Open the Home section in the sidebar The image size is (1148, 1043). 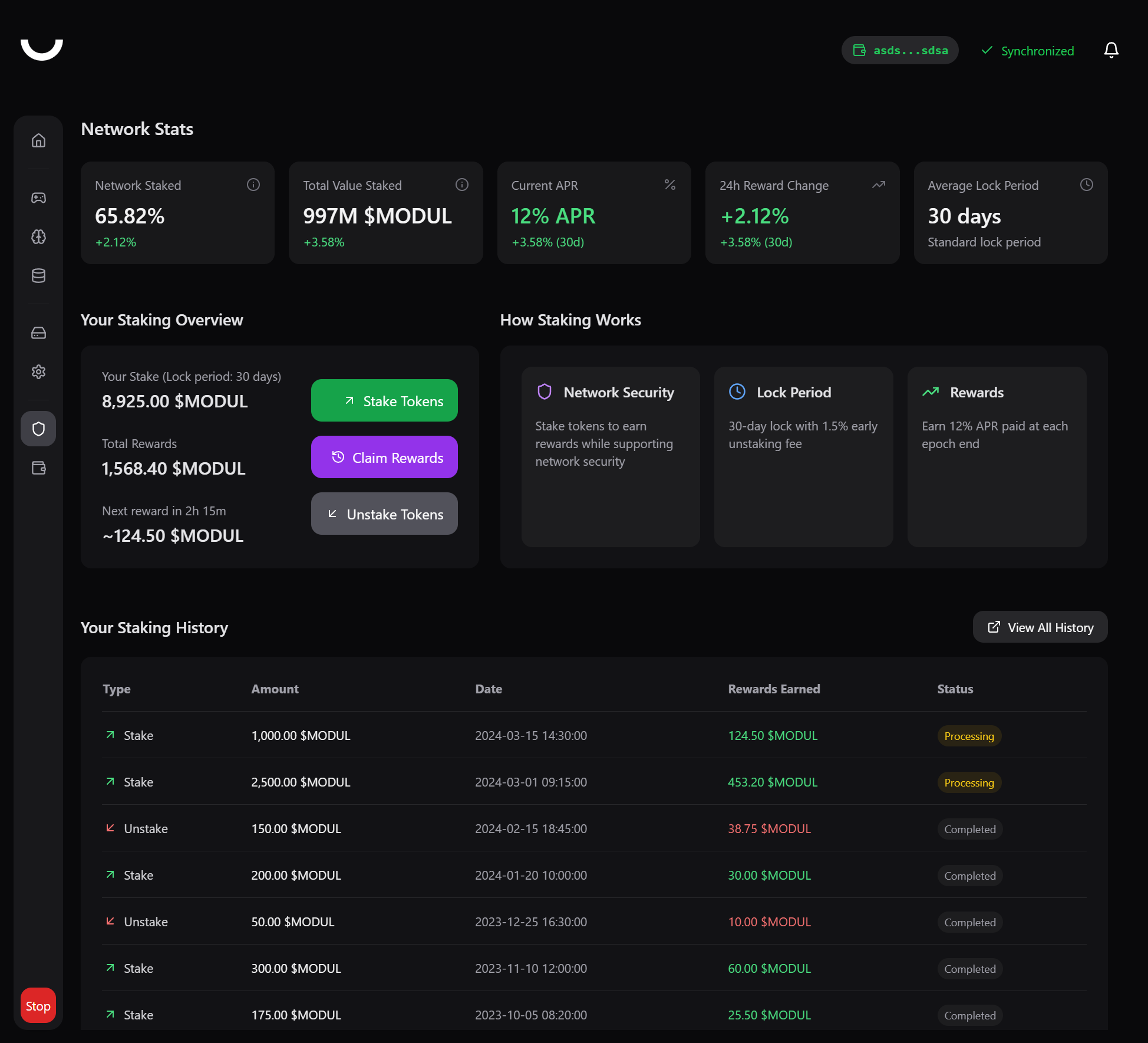(x=38, y=141)
